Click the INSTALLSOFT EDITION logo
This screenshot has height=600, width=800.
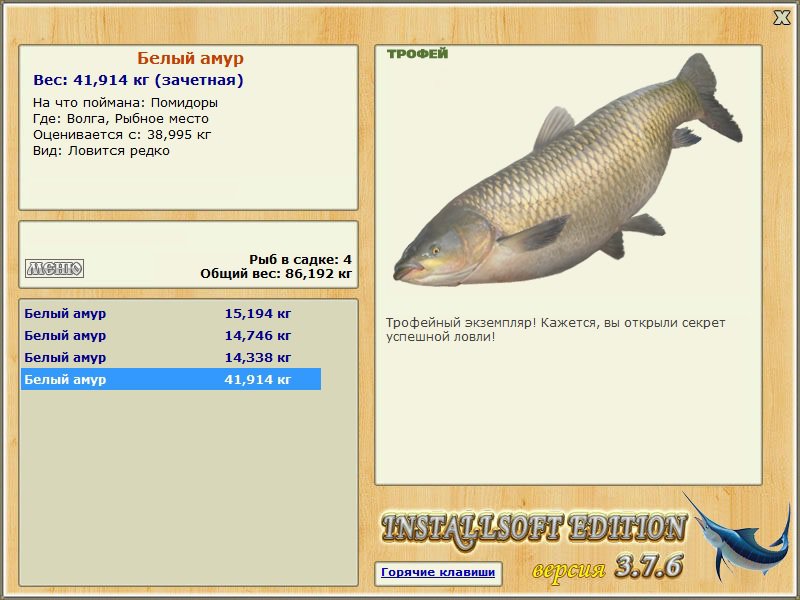(534, 529)
